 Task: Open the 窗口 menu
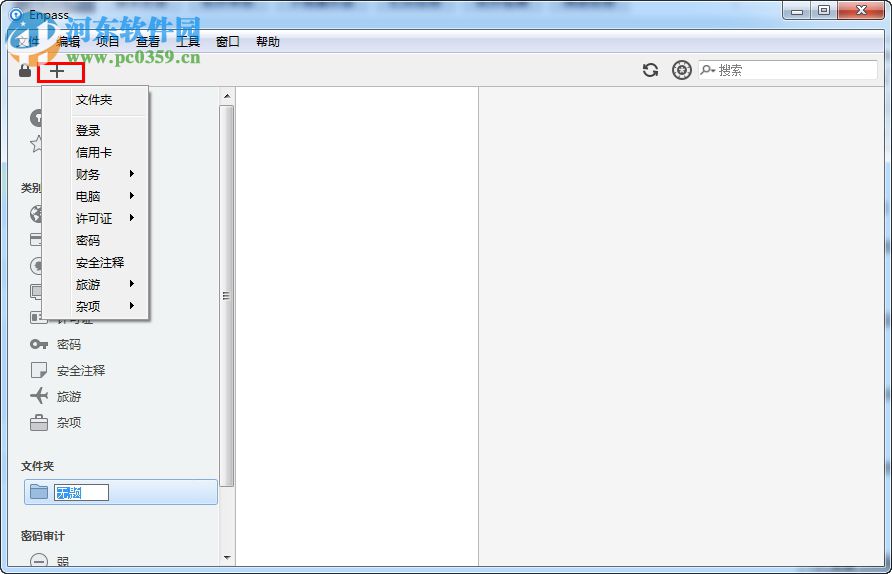tap(228, 42)
